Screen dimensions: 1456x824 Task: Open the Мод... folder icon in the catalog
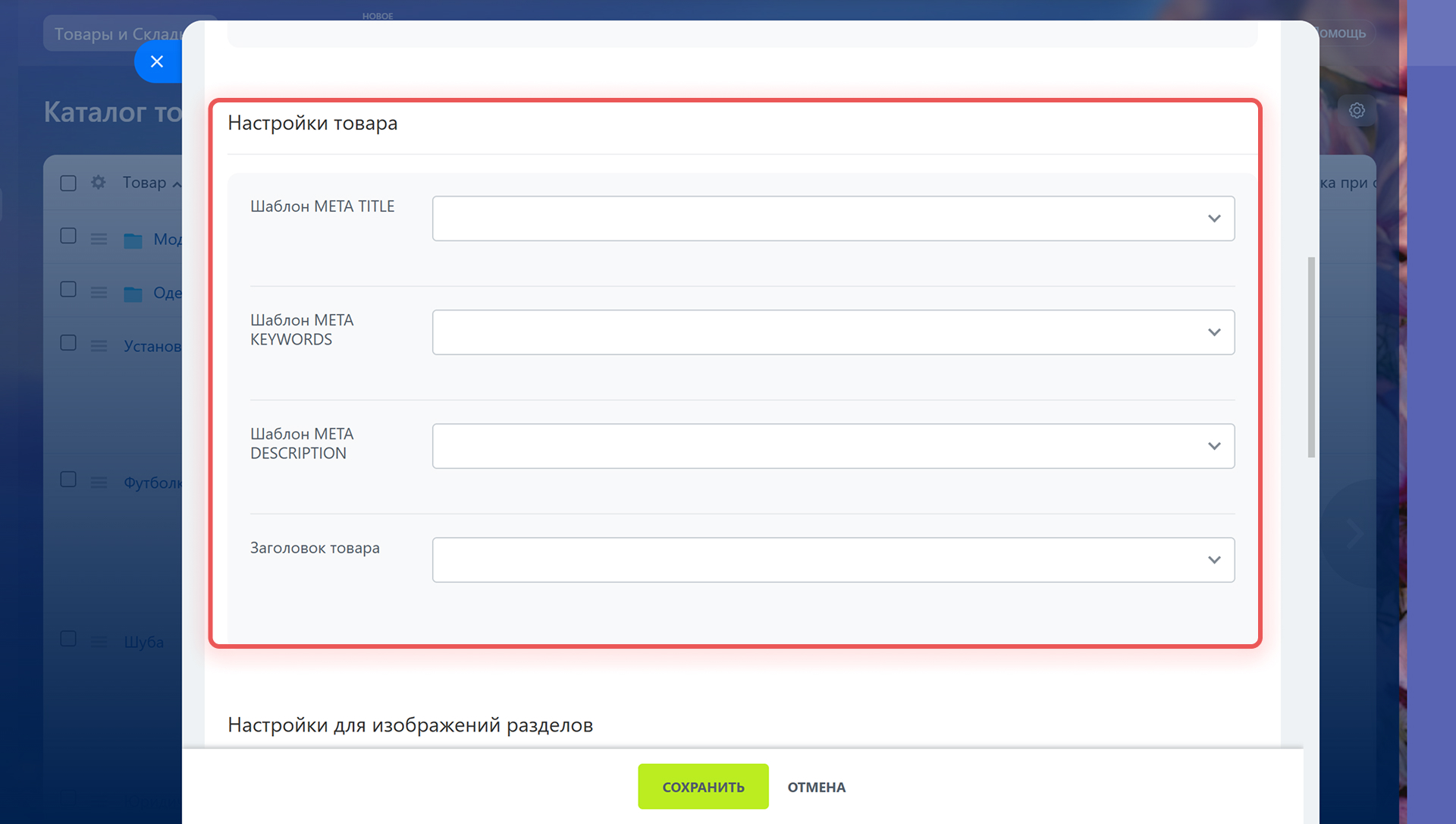pos(133,241)
